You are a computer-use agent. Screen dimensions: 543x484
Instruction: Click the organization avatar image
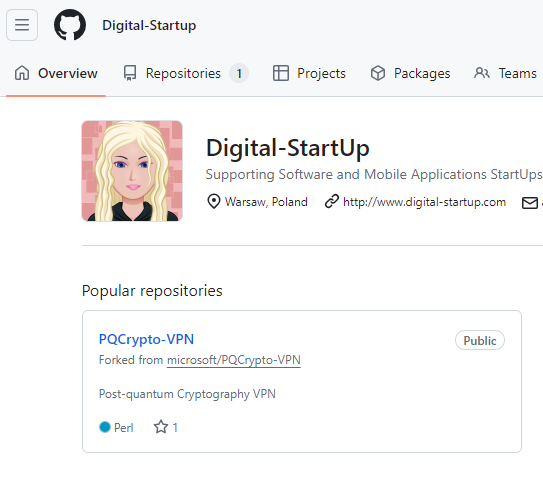[132, 171]
